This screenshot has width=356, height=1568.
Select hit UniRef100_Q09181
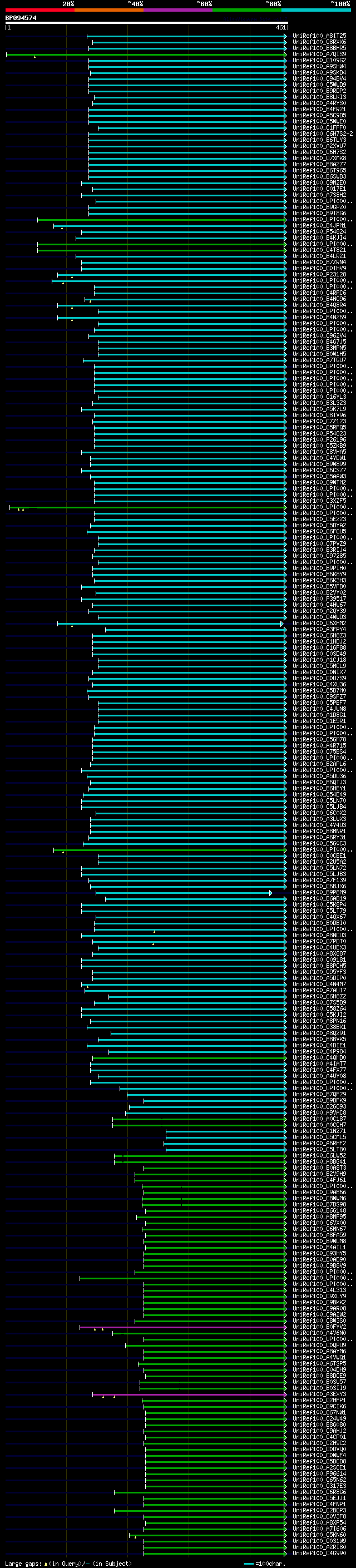click(319, 960)
